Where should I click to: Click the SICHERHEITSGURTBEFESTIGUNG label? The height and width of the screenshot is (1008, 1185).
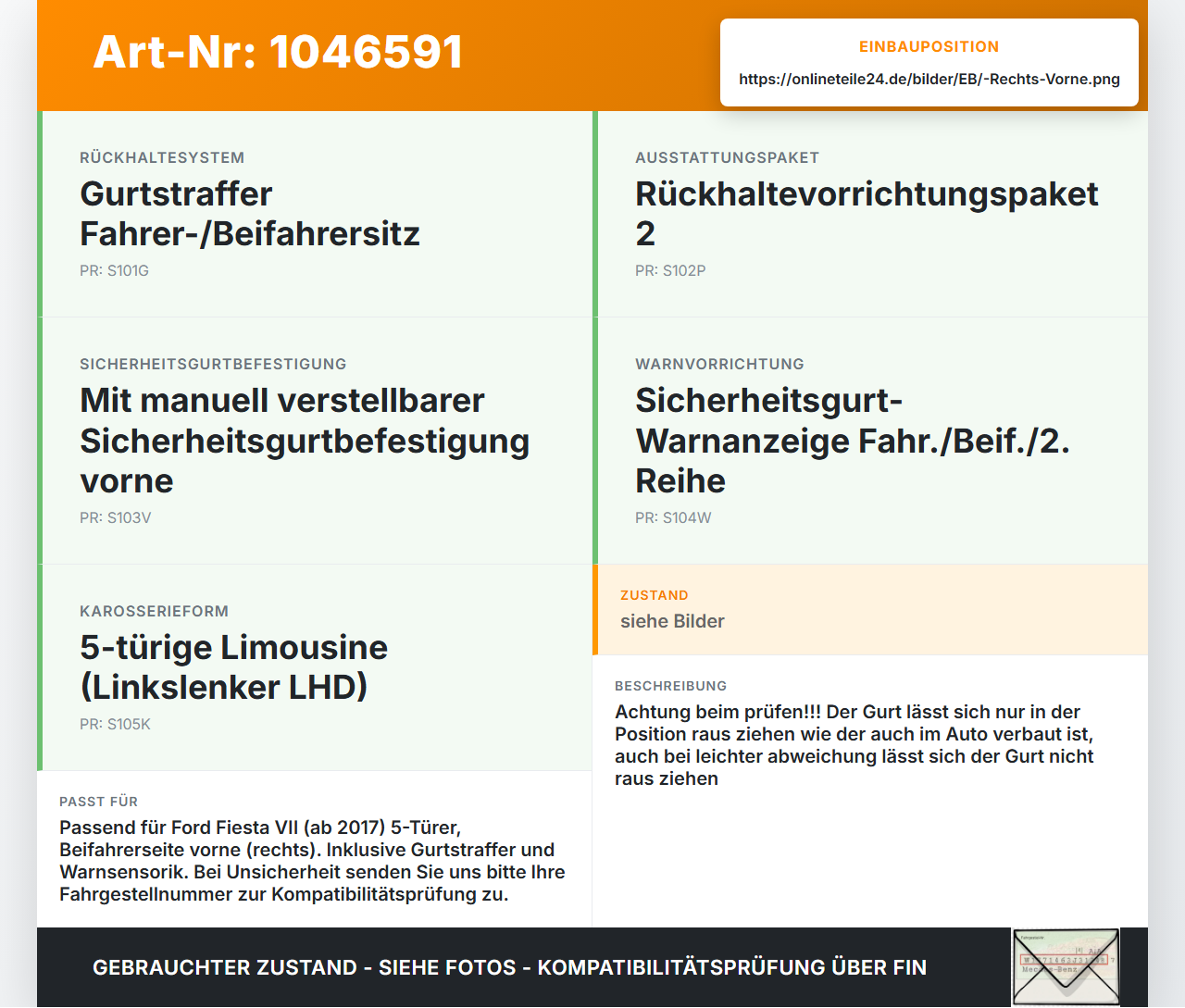[213, 364]
